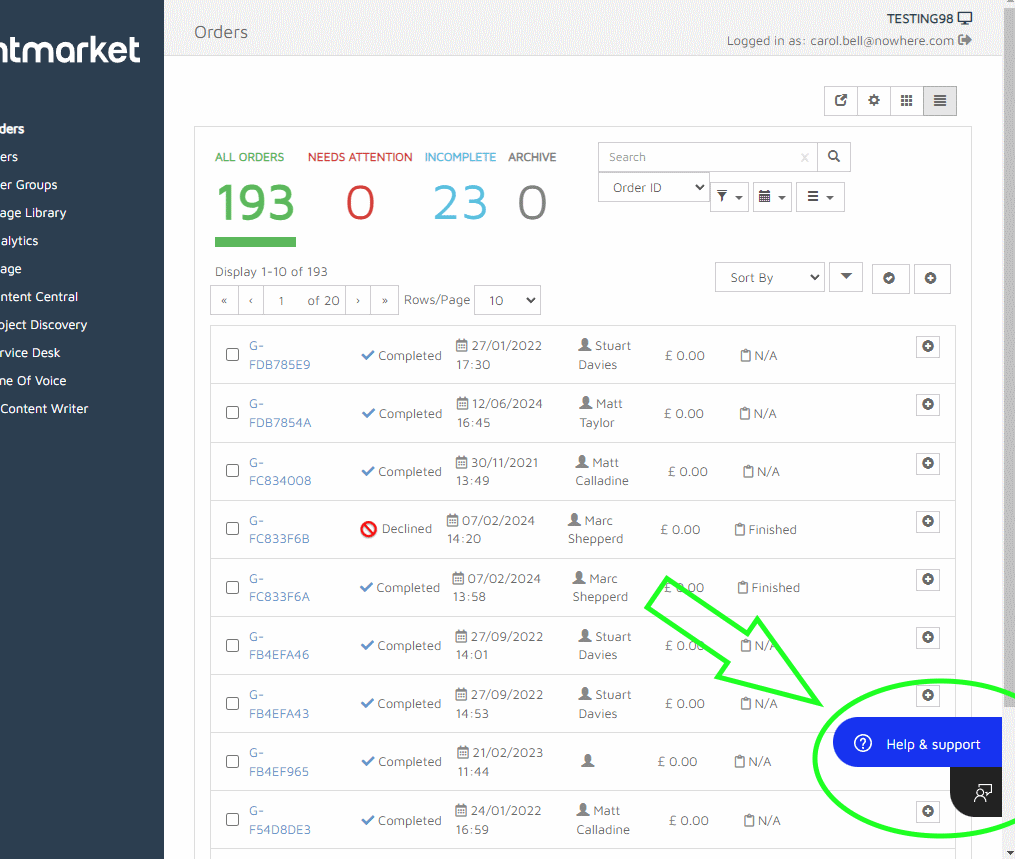Open the Help & support button
This screenshot has width=1015, height=859.
pos(918,744)
